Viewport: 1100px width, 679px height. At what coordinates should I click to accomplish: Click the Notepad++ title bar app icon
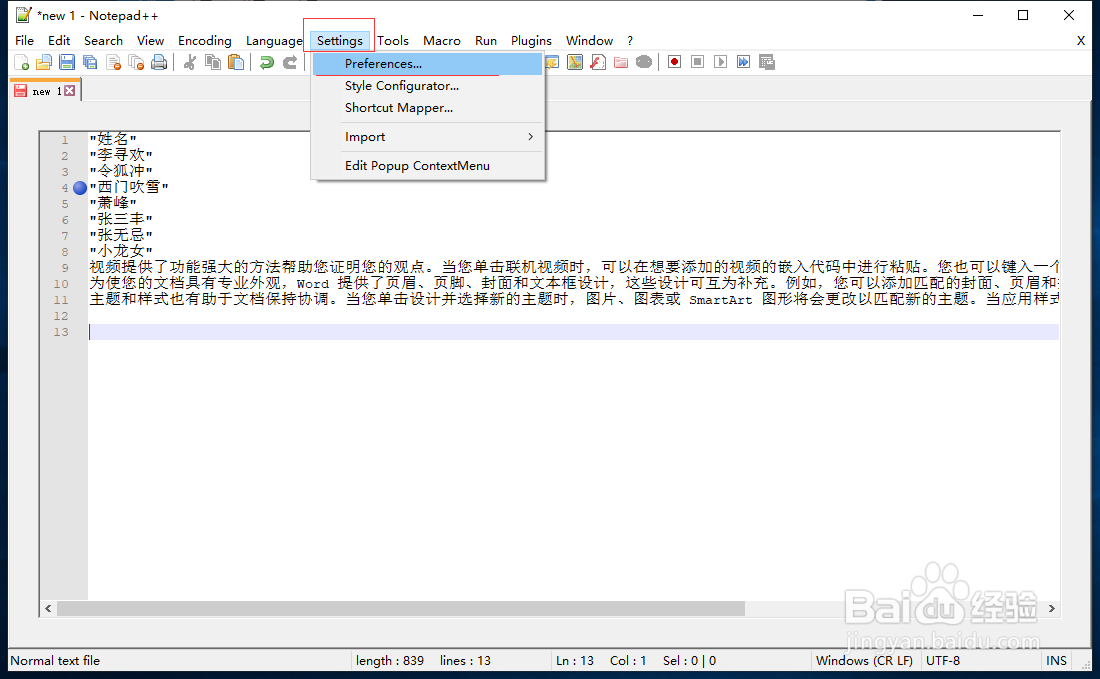(24, 15)
